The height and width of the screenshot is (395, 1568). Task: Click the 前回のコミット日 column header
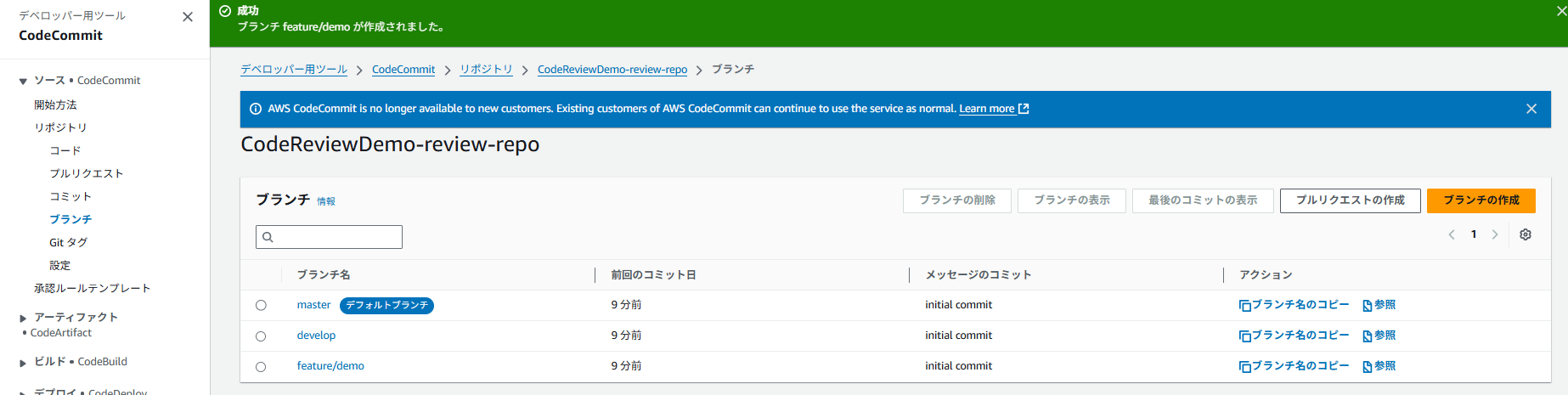[x=653, y=275]
